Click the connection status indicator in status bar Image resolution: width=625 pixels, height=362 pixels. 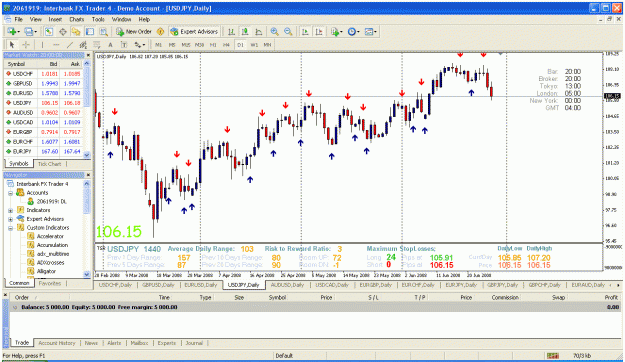[553, 356]
